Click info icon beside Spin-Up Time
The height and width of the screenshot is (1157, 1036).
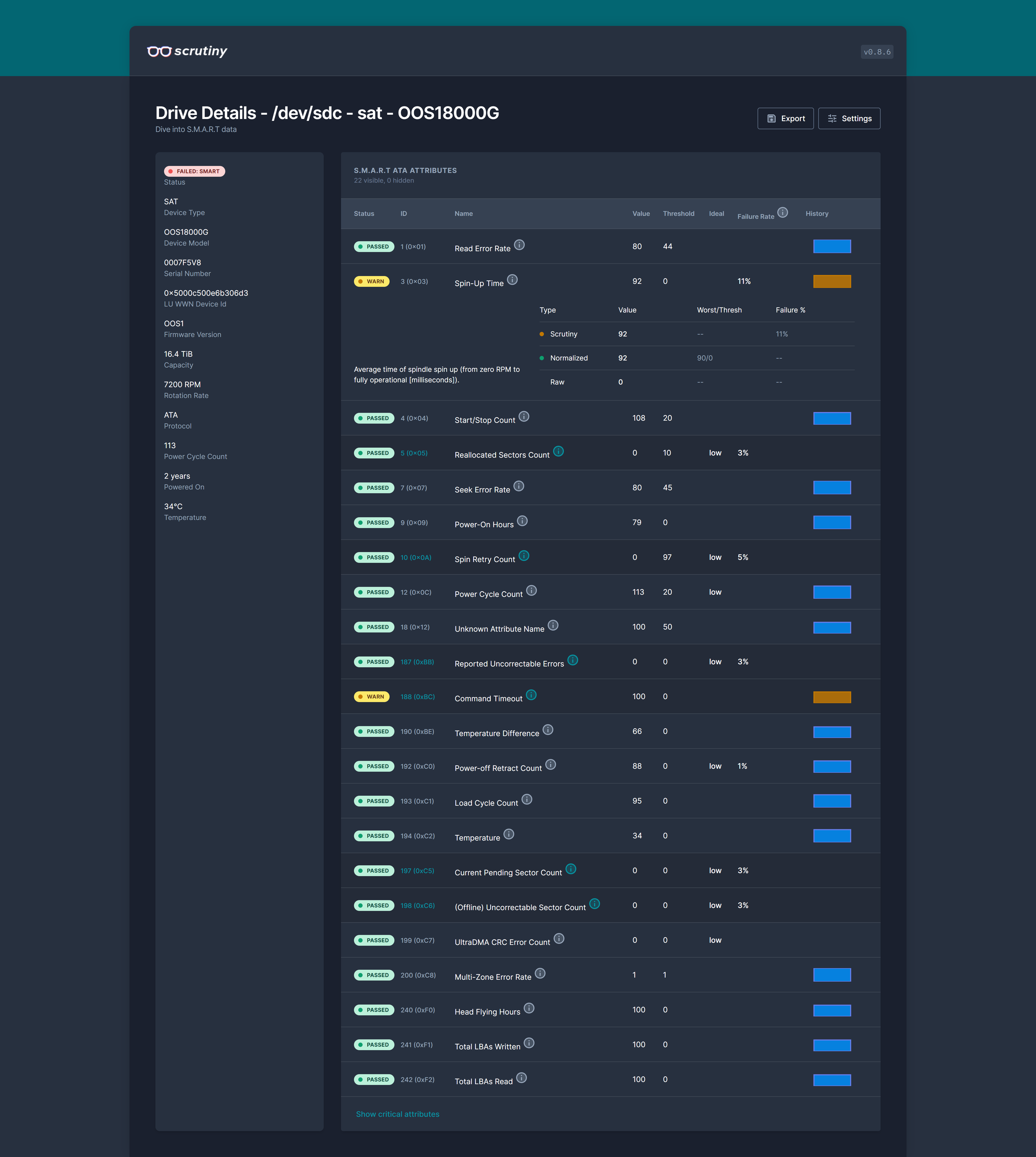tap(512, 280)
